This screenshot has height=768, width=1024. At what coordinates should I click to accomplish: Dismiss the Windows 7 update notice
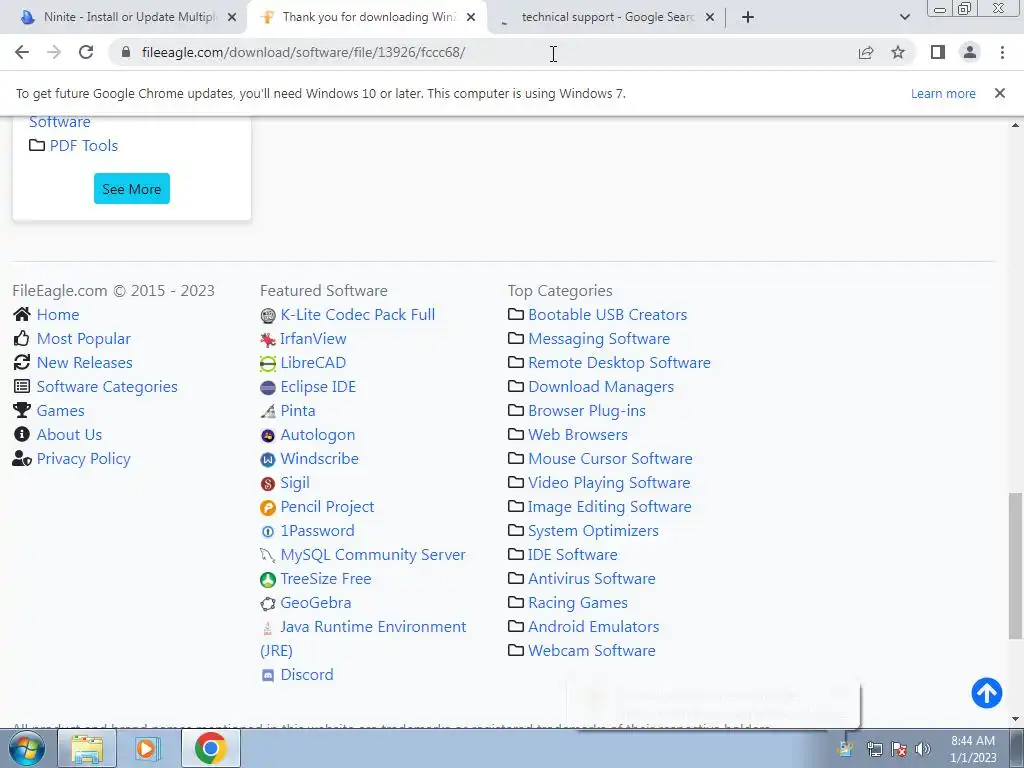click(999, 93)
